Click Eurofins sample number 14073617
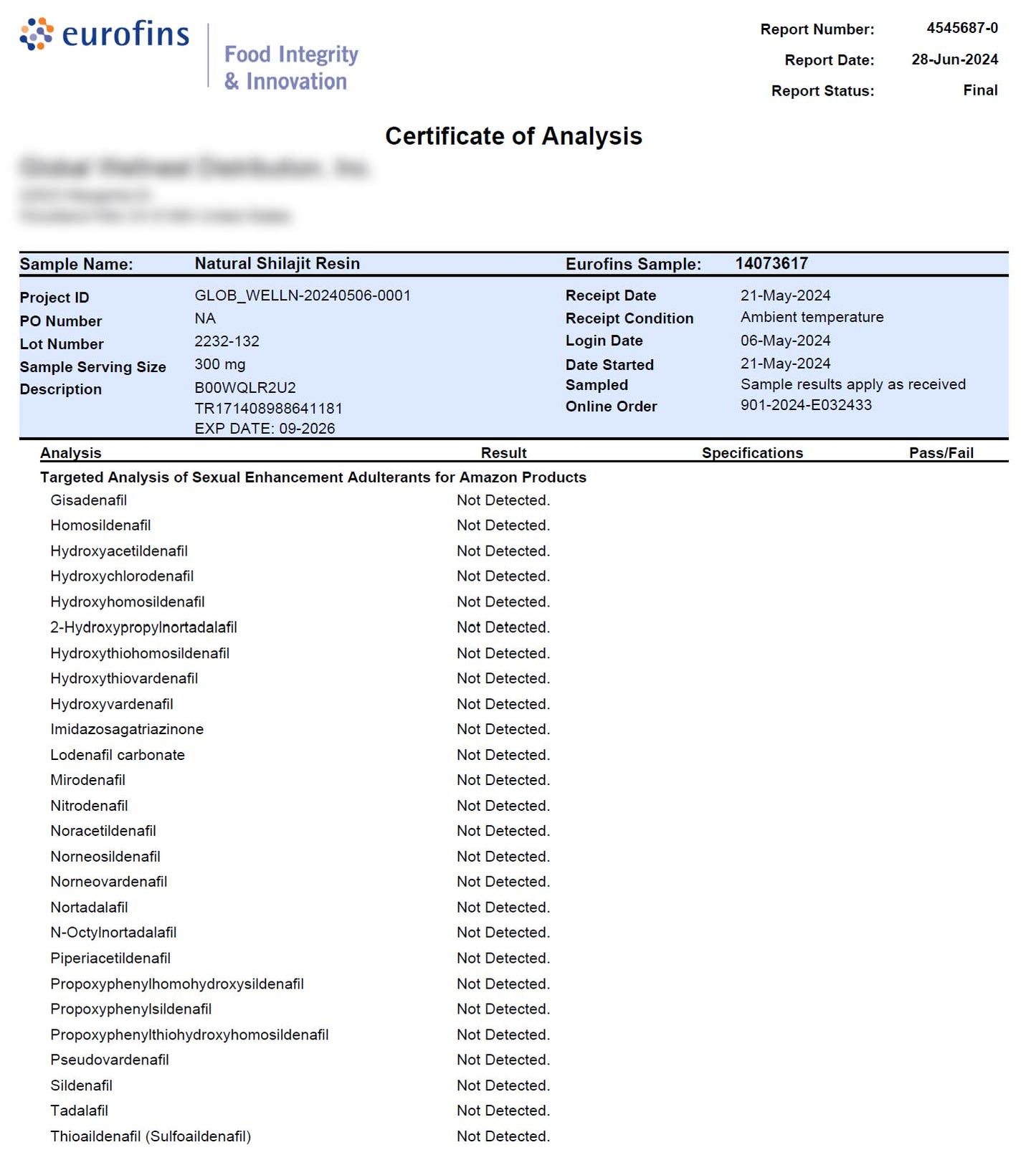 point(771,263)
